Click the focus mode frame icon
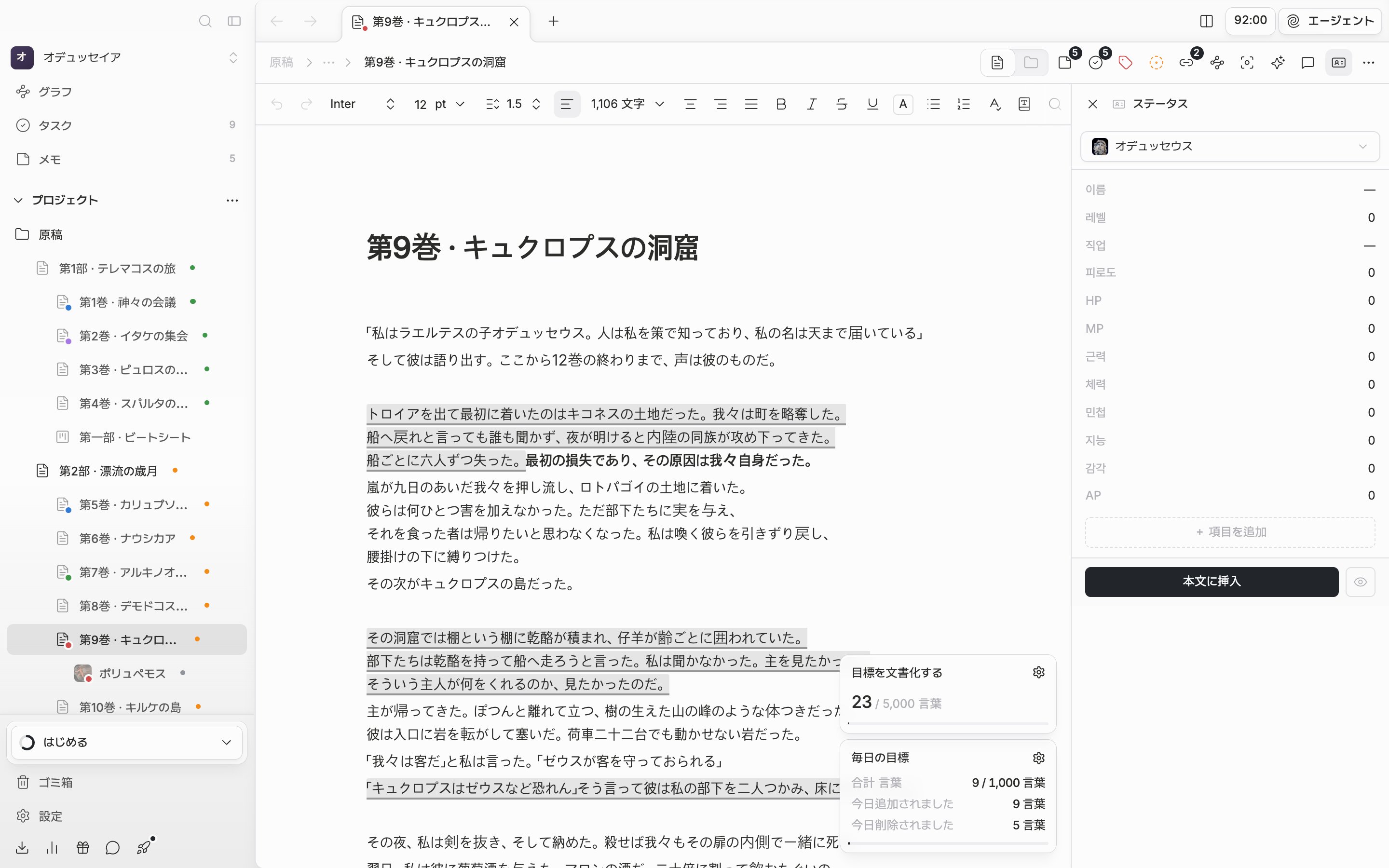The image size is (1389, 868). (1247, 62)
